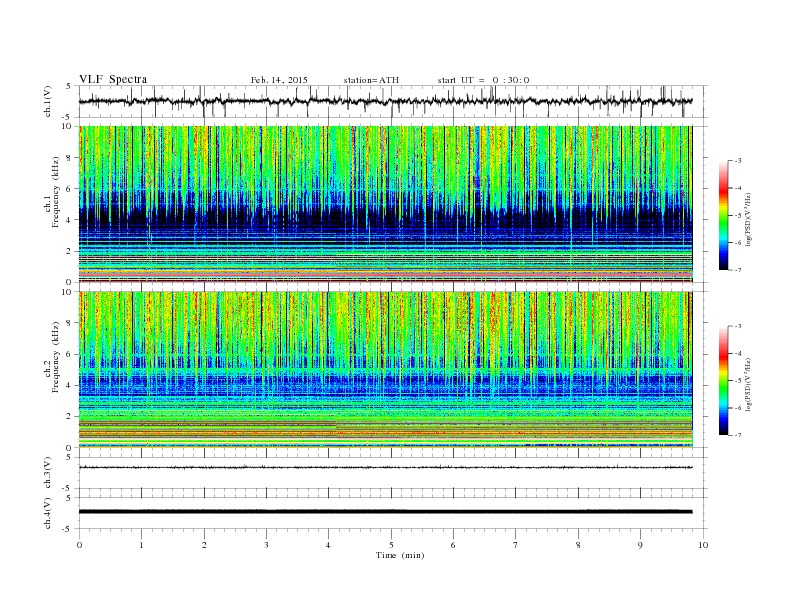Image resolution: width=792 pixels, height=612 pixels.
Task: Click the thick ch.4 voltage trace
Action: (x=385, y=512)
